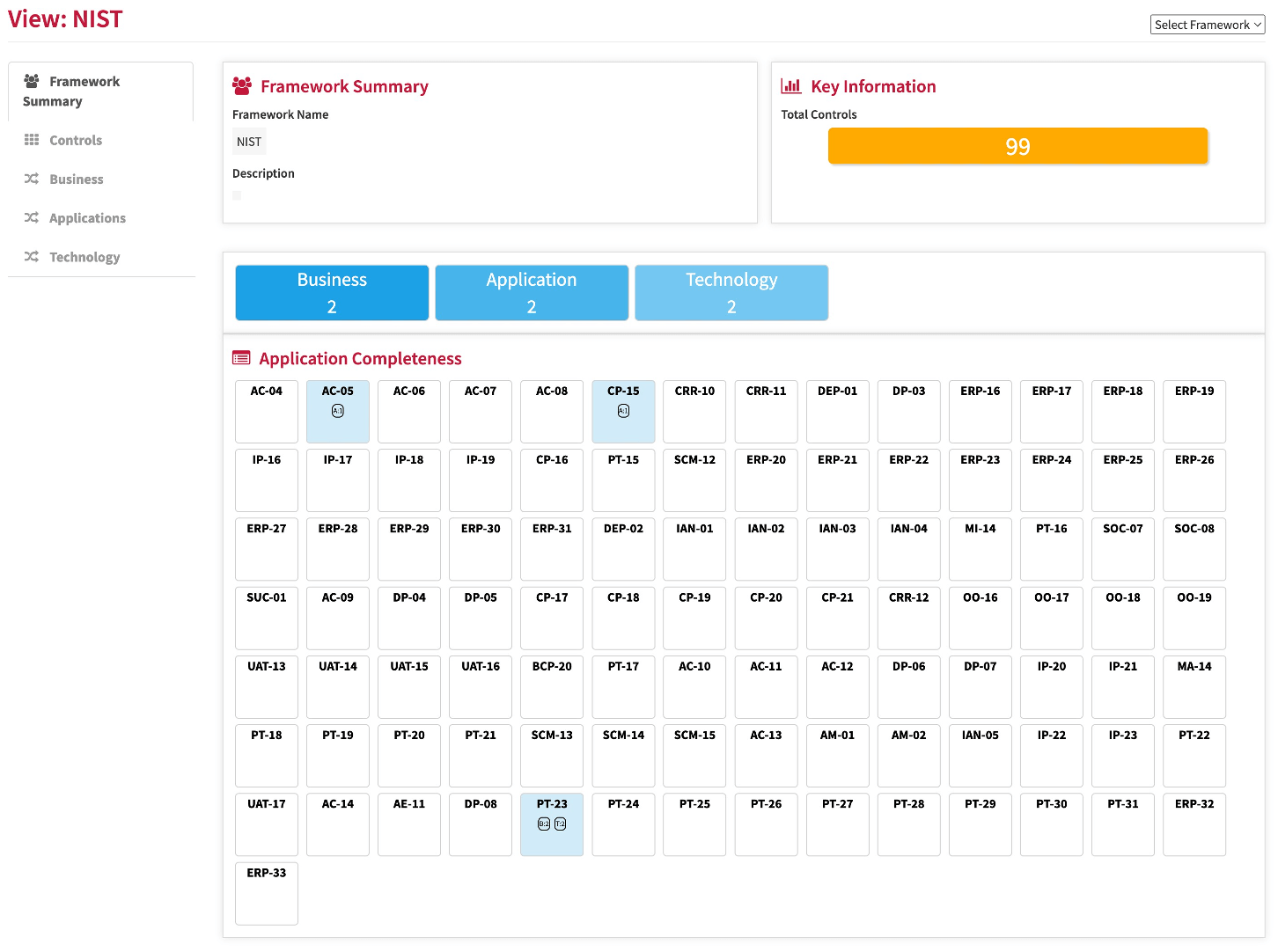Switch to the Applications sidebar tab
Image resolution: width=1278 pixels, height=952 pixels.
pos(100,217)
